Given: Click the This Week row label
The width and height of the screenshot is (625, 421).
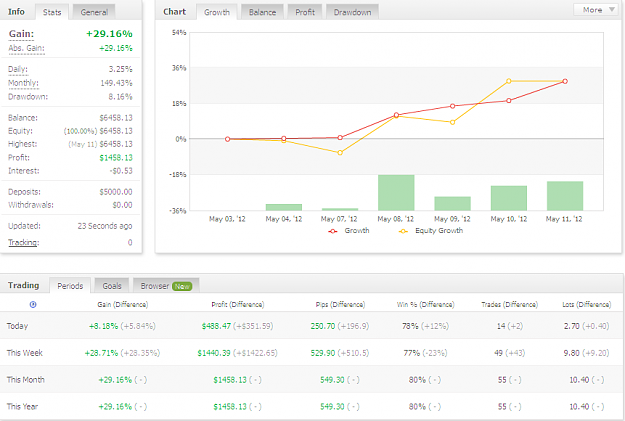Looking at the screenshot, I should pos(25,353).
